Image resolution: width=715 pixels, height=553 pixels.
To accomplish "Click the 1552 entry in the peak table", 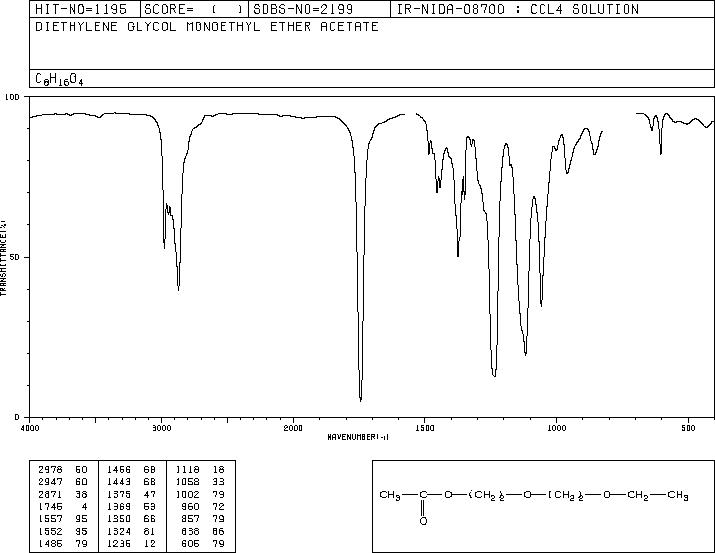I will point(51,531).
